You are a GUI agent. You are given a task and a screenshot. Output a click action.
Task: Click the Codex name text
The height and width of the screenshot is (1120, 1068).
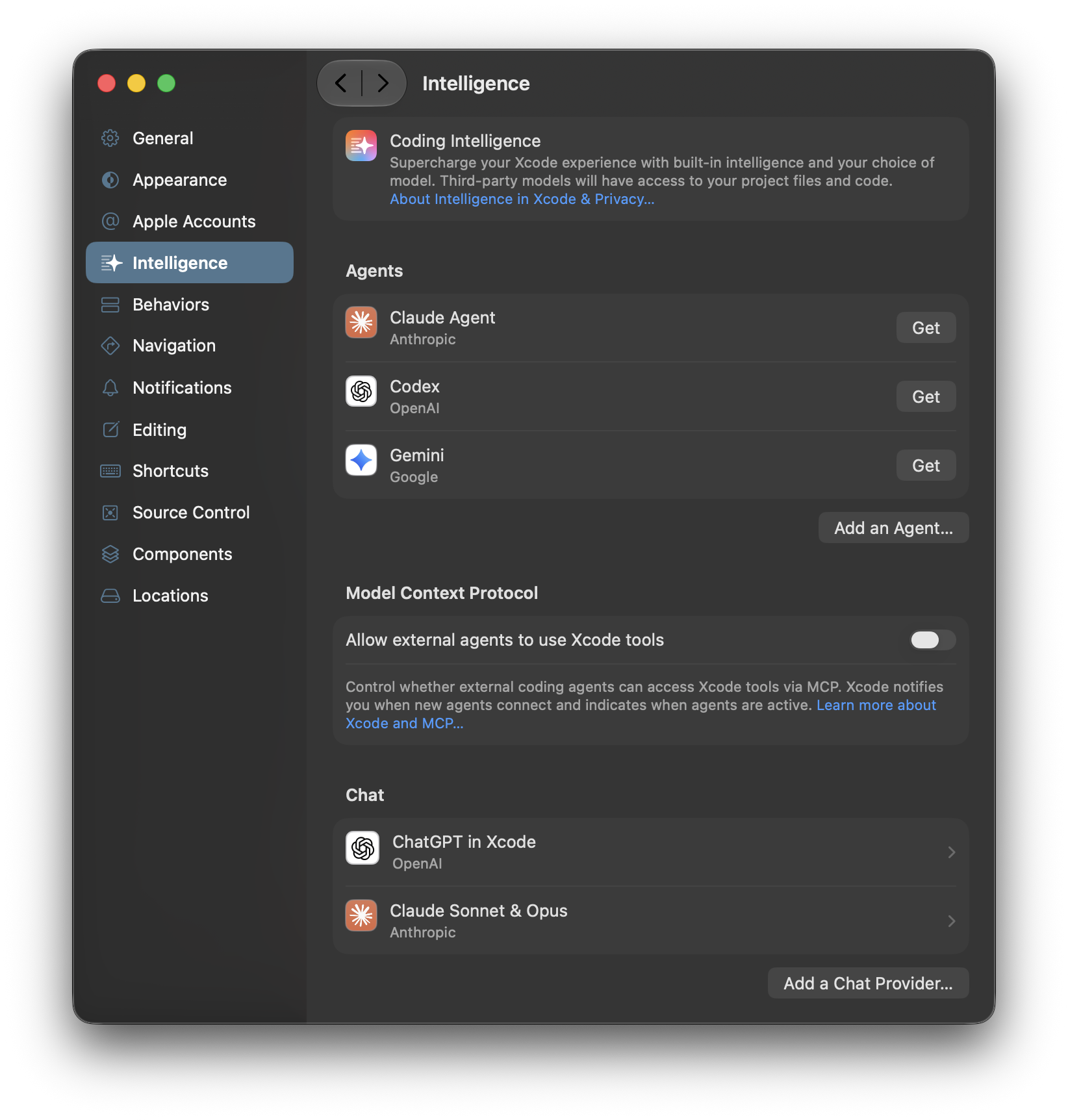pyautogui.click(x=414, y=387)
